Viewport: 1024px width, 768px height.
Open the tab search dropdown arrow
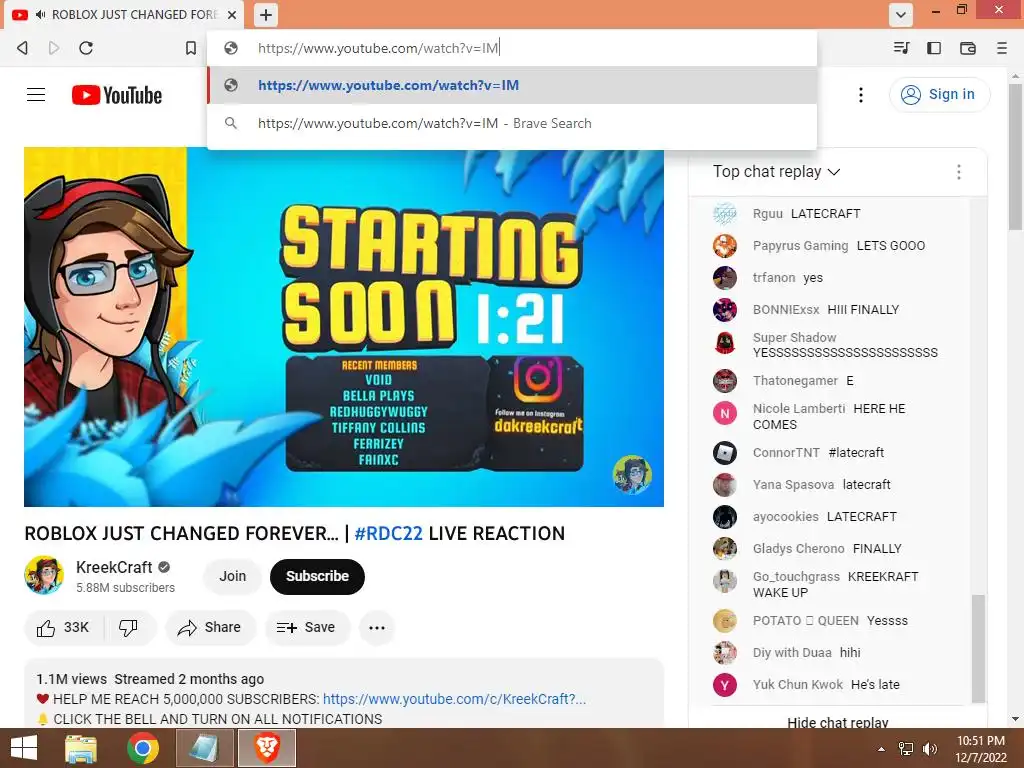(x=901, y=15)
